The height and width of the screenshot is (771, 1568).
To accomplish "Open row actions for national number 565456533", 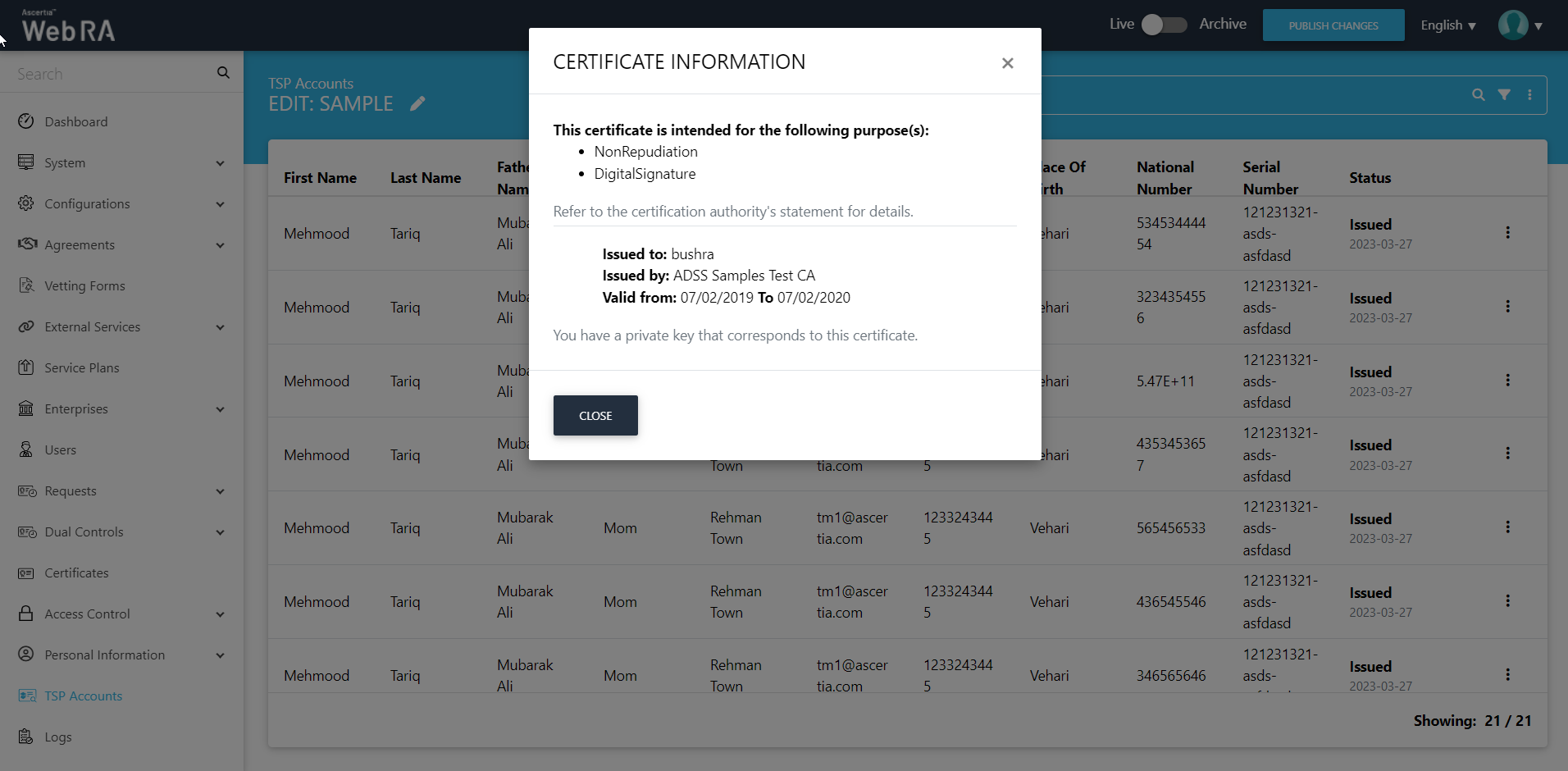I will click(x=1507, y=527).
